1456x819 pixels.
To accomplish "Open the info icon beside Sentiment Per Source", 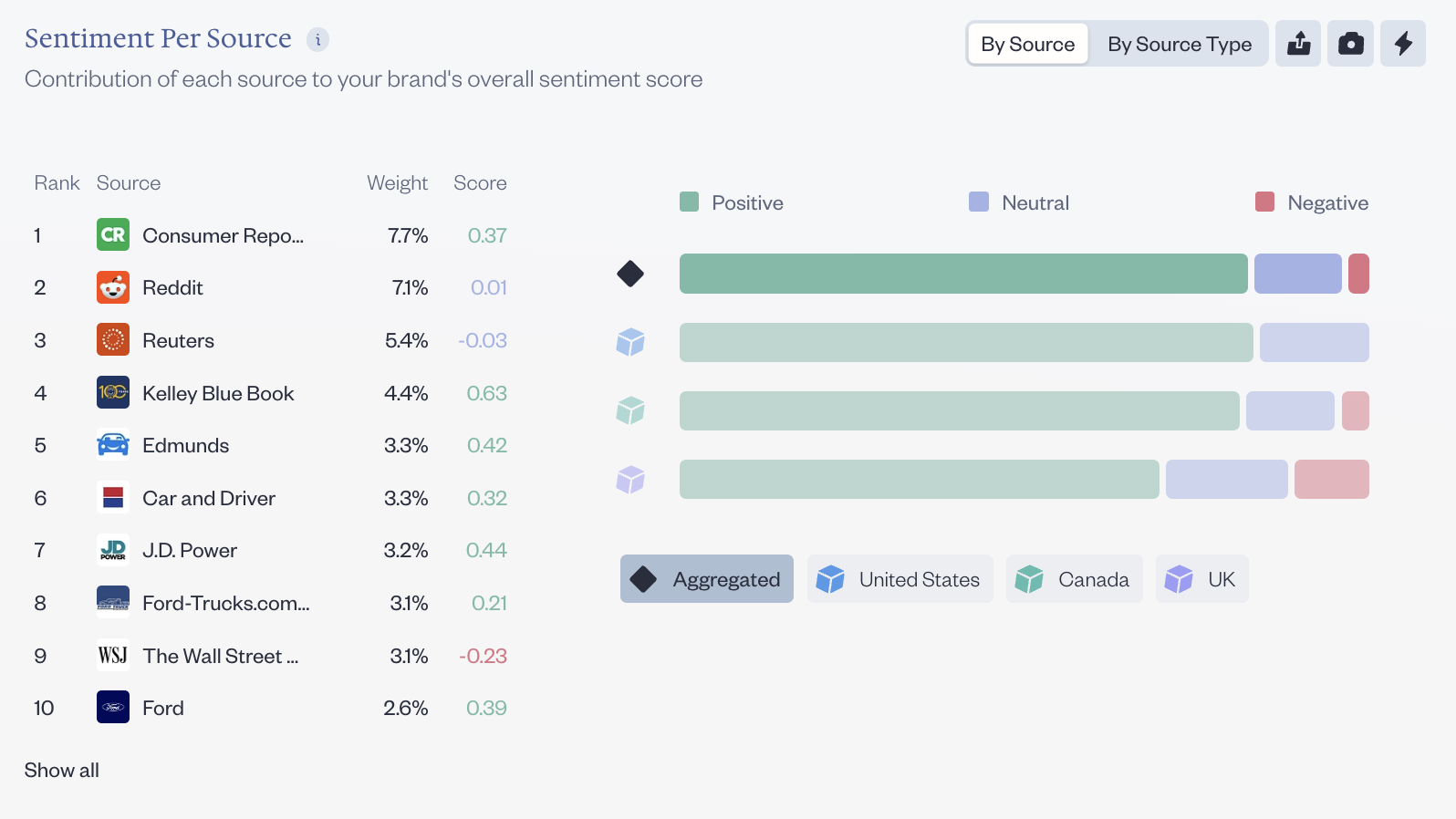I will (317, 39).
